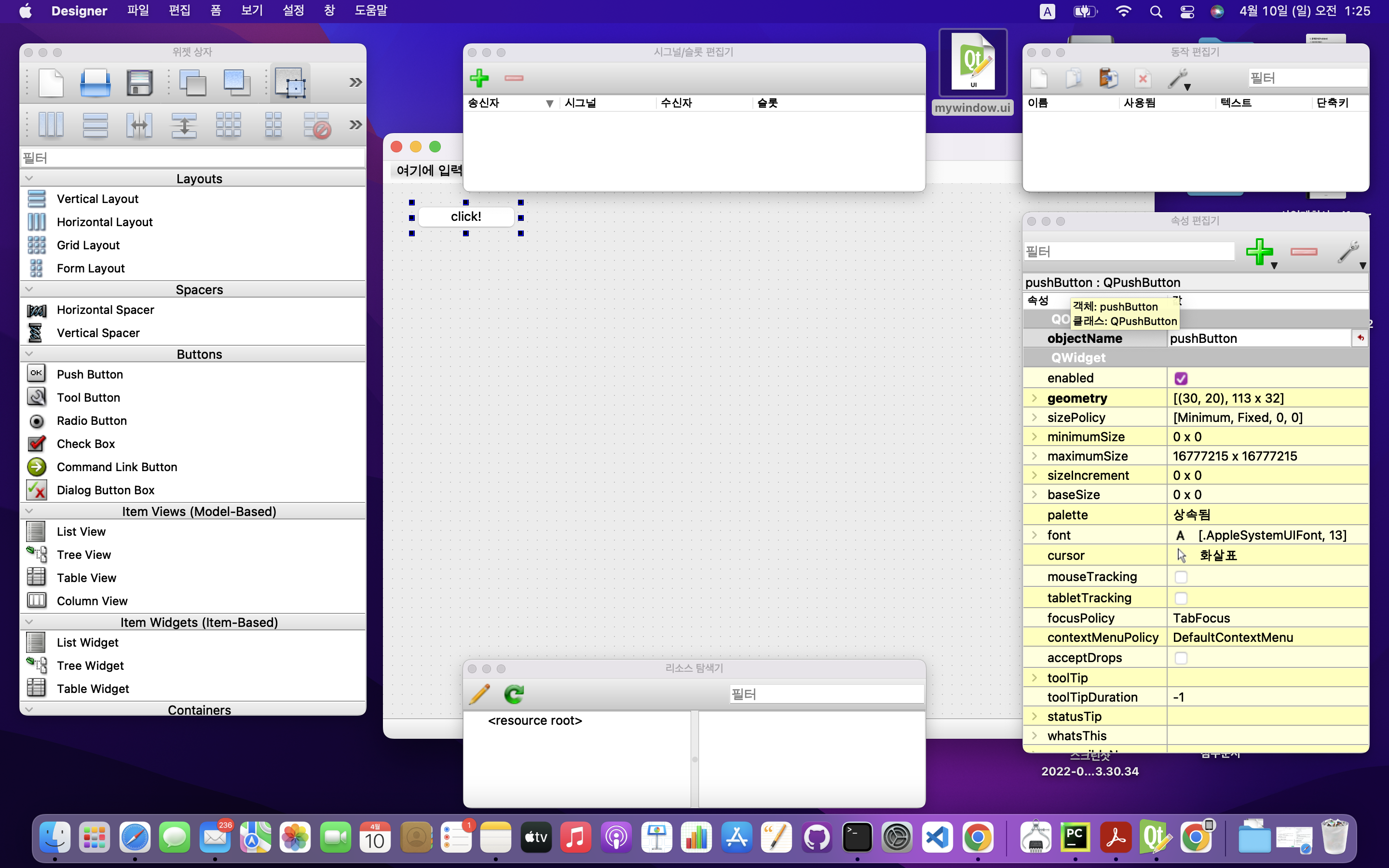Viewport: 1389px width, 868px height.
Task: Select <resource root> in Resource Browser
Action: pyautogui.click(x=535, y=720)
